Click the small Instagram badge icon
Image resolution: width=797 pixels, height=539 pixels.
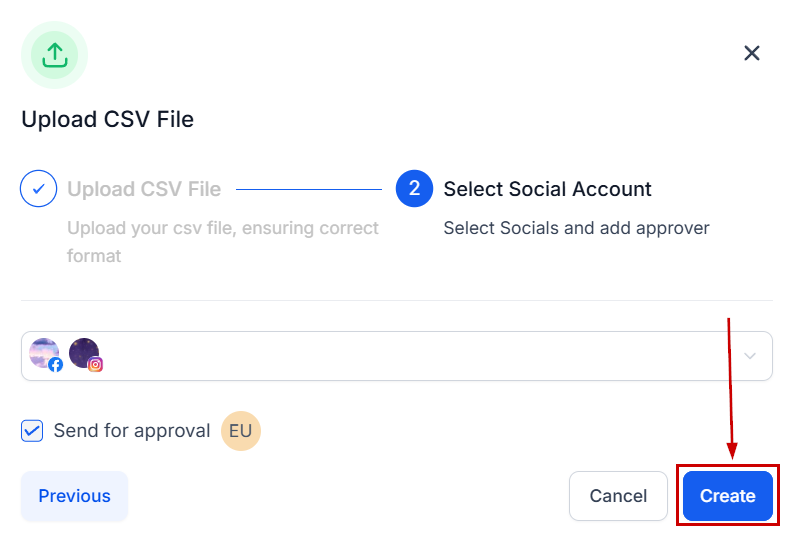96,365
